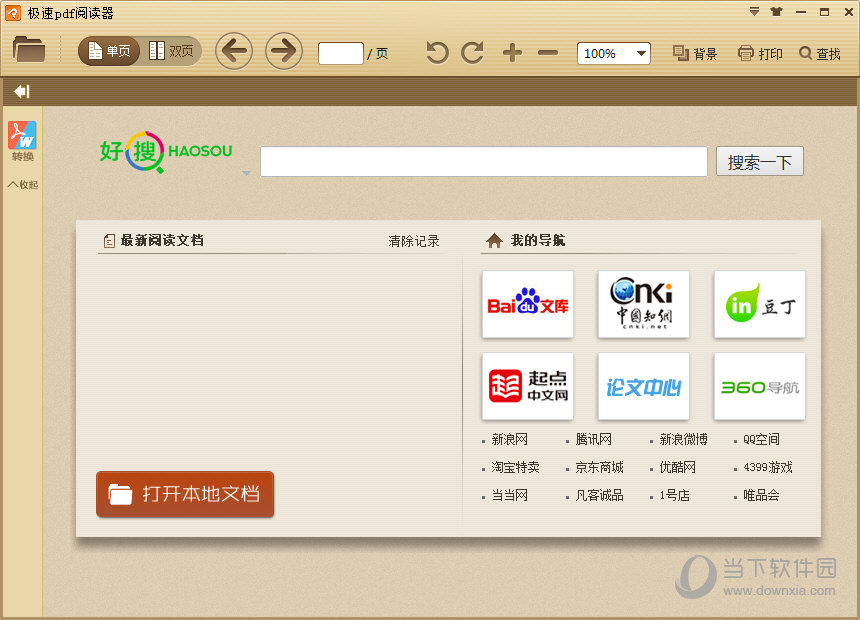Visit the 凡客诚品 link
Viewport: 860px width, 620px height.
599,495
